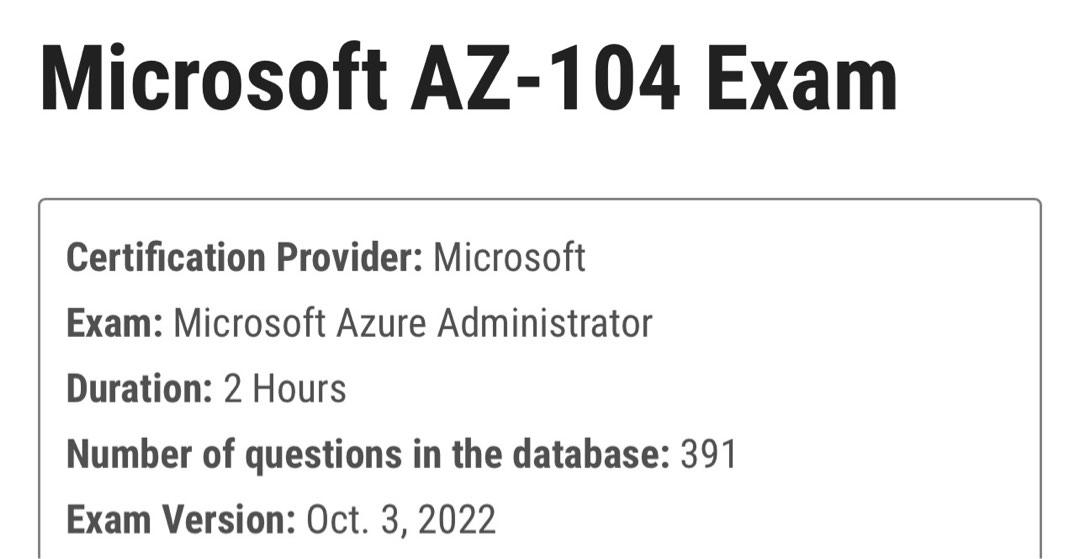Click the "Duration:" label
The width and height of the screenshot is (1080, 559).
point(139,388)
